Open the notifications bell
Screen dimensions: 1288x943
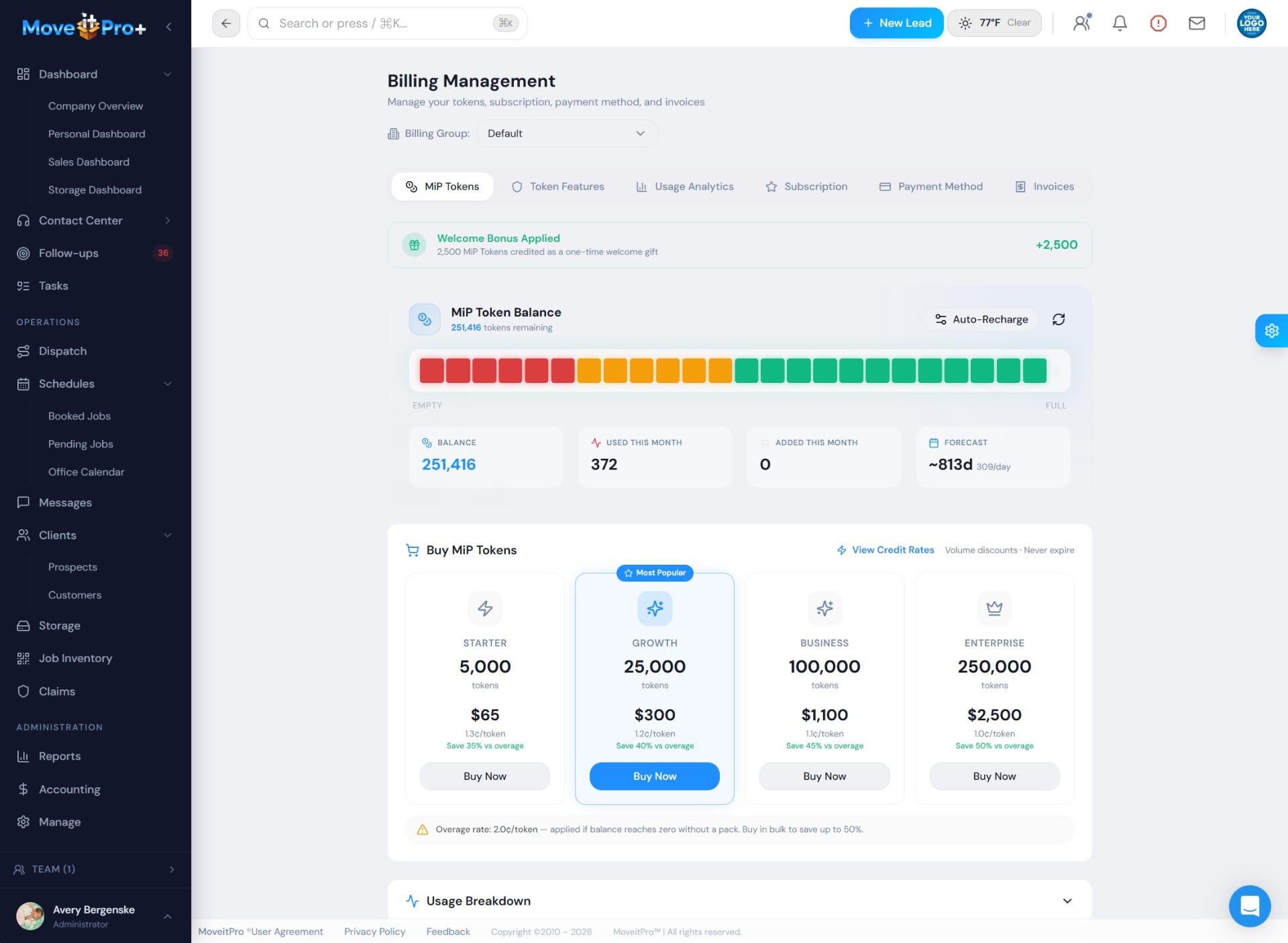pyautogui.click(x=1120, y=23)
